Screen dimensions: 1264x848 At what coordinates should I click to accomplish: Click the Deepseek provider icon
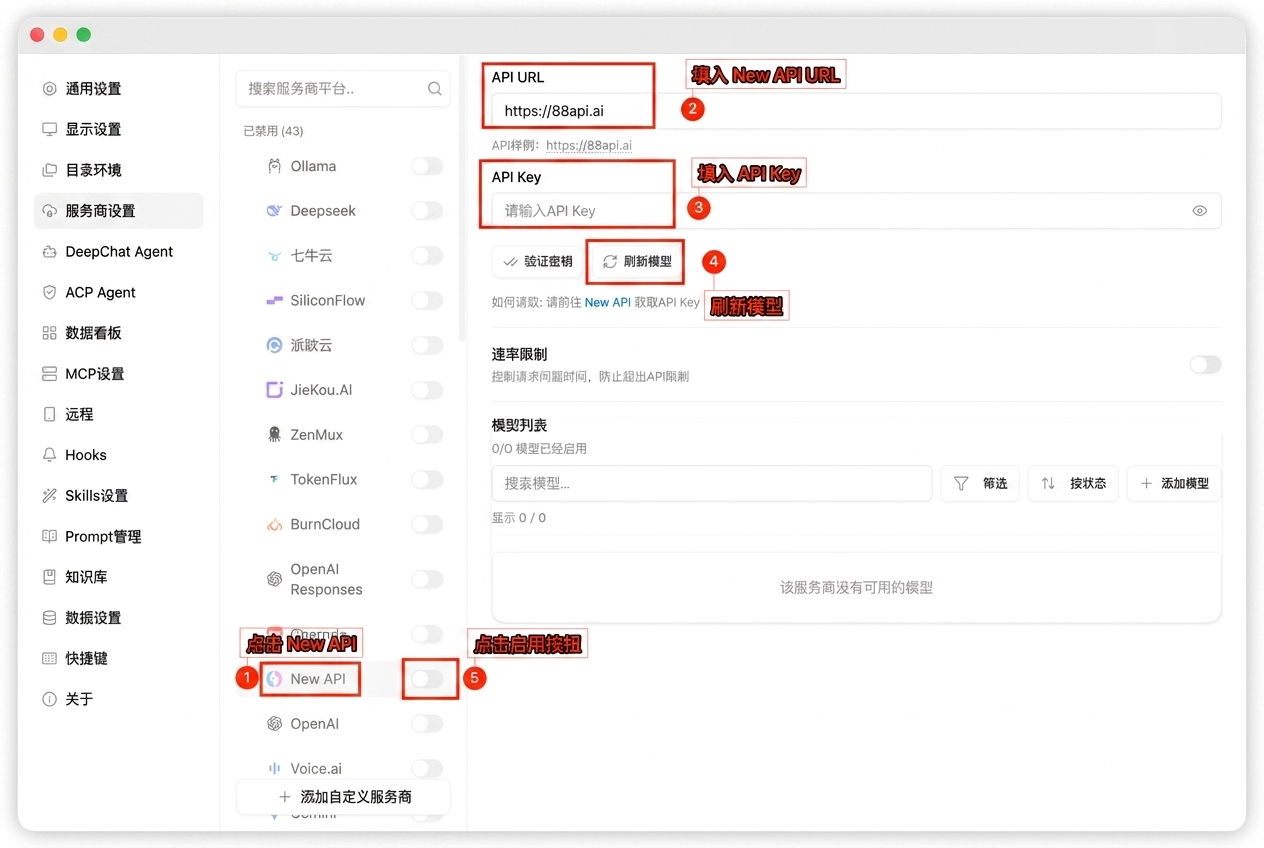(274, 211)
